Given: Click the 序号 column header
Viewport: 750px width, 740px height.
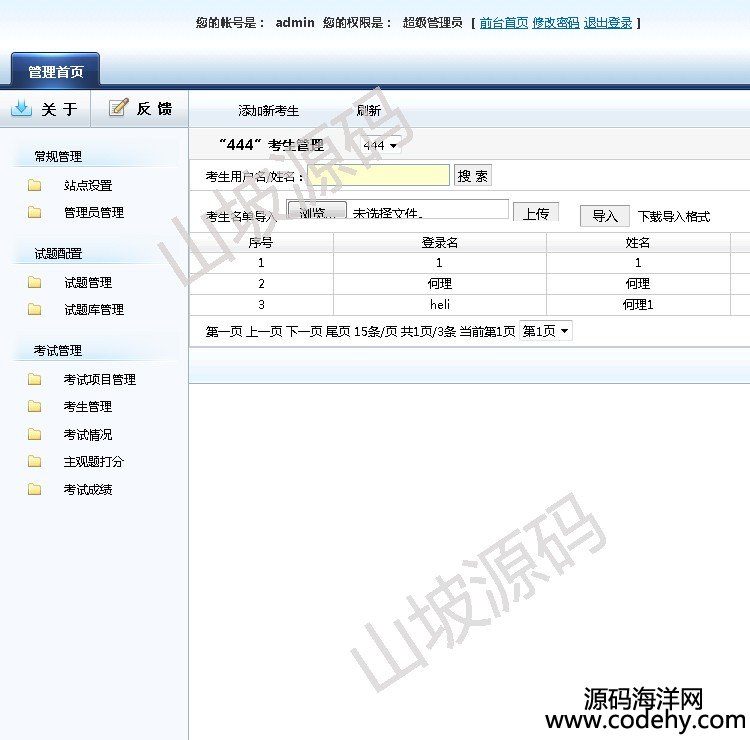Looking at the screenshot, I should (261, 243).
